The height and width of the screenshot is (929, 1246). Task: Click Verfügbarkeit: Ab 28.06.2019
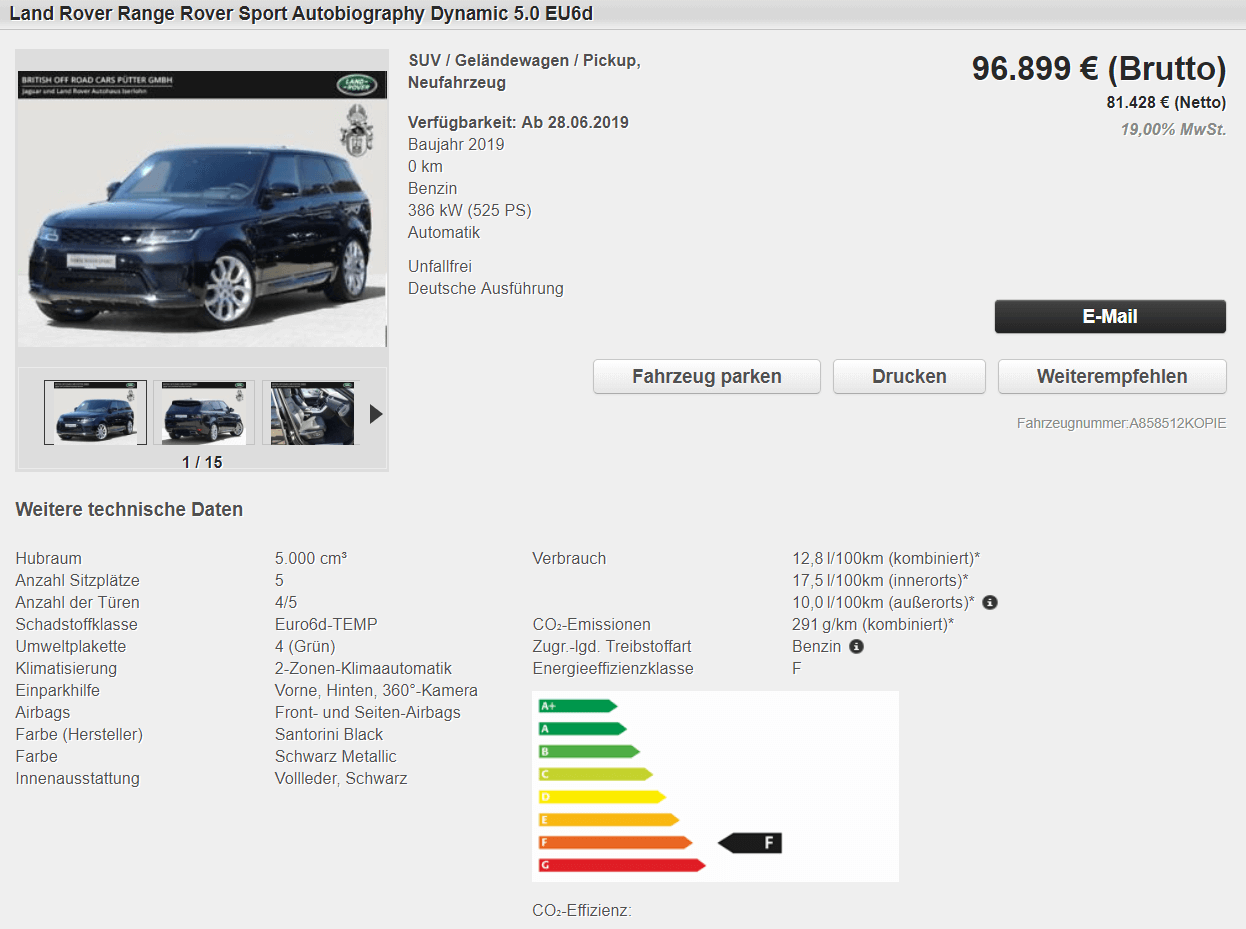pyautogui.click(x=518, y=123)
